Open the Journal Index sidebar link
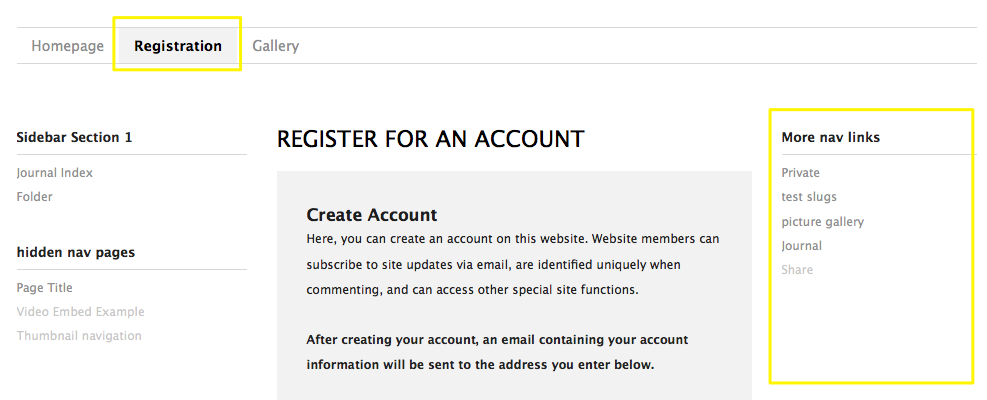987x400 pixels. 55,173
